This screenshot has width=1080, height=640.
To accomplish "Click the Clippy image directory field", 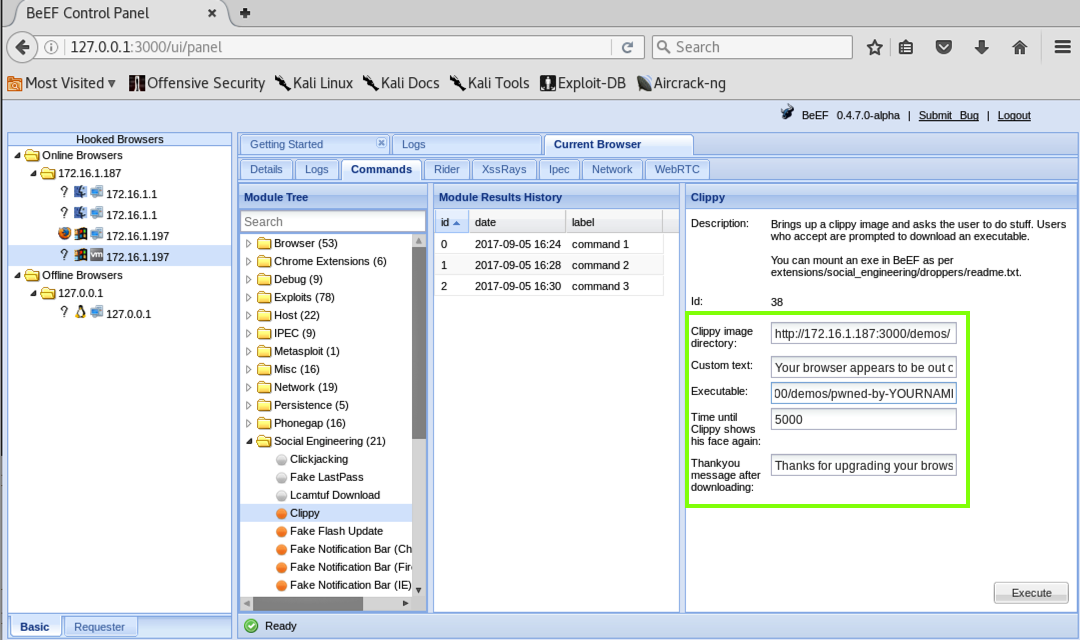I will pos(864,333).
